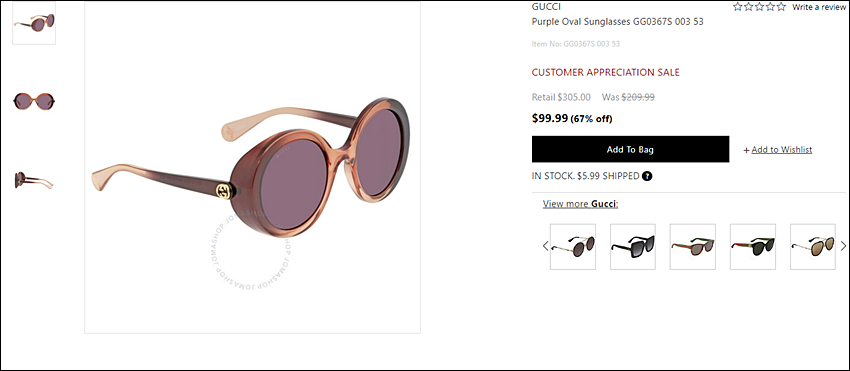
Task: Select the angled view thumbnail
Action: 34,23
